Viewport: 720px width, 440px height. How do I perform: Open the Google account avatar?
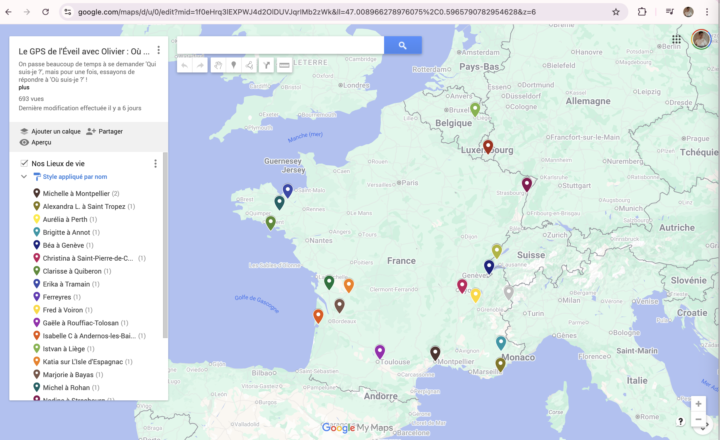[x=701, y=39]
